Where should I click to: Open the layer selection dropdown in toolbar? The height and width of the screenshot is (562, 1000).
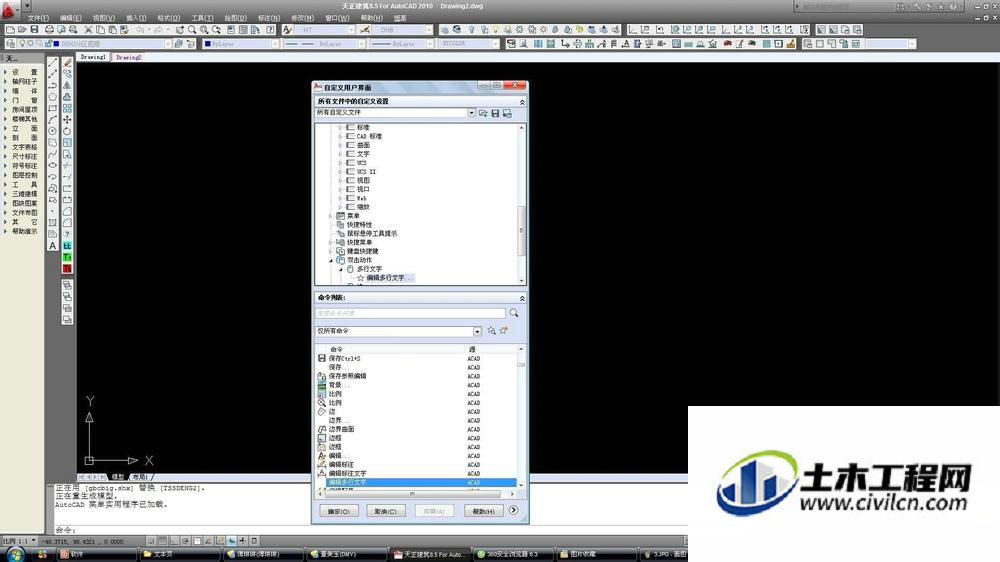click(168, 43)
